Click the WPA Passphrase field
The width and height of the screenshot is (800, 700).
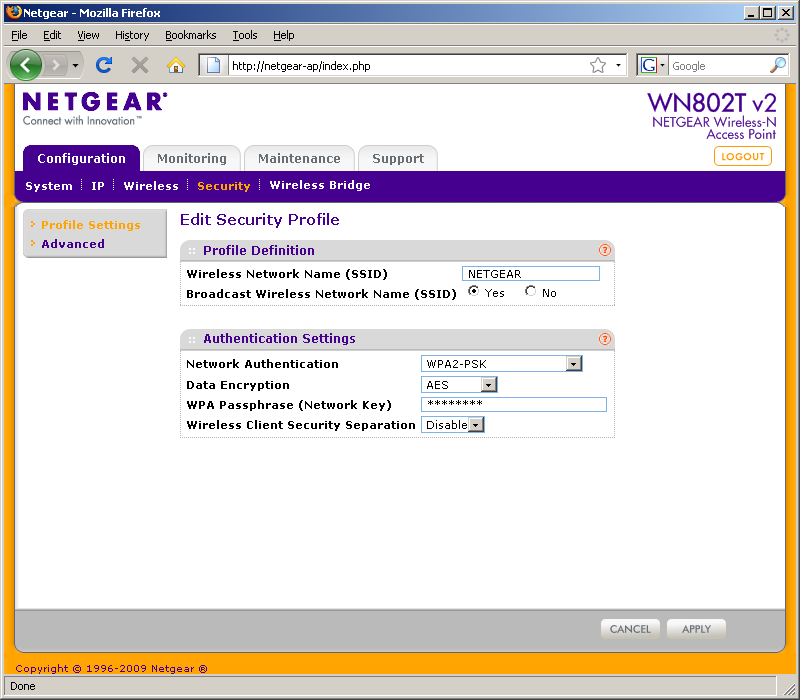pos(514,404)
